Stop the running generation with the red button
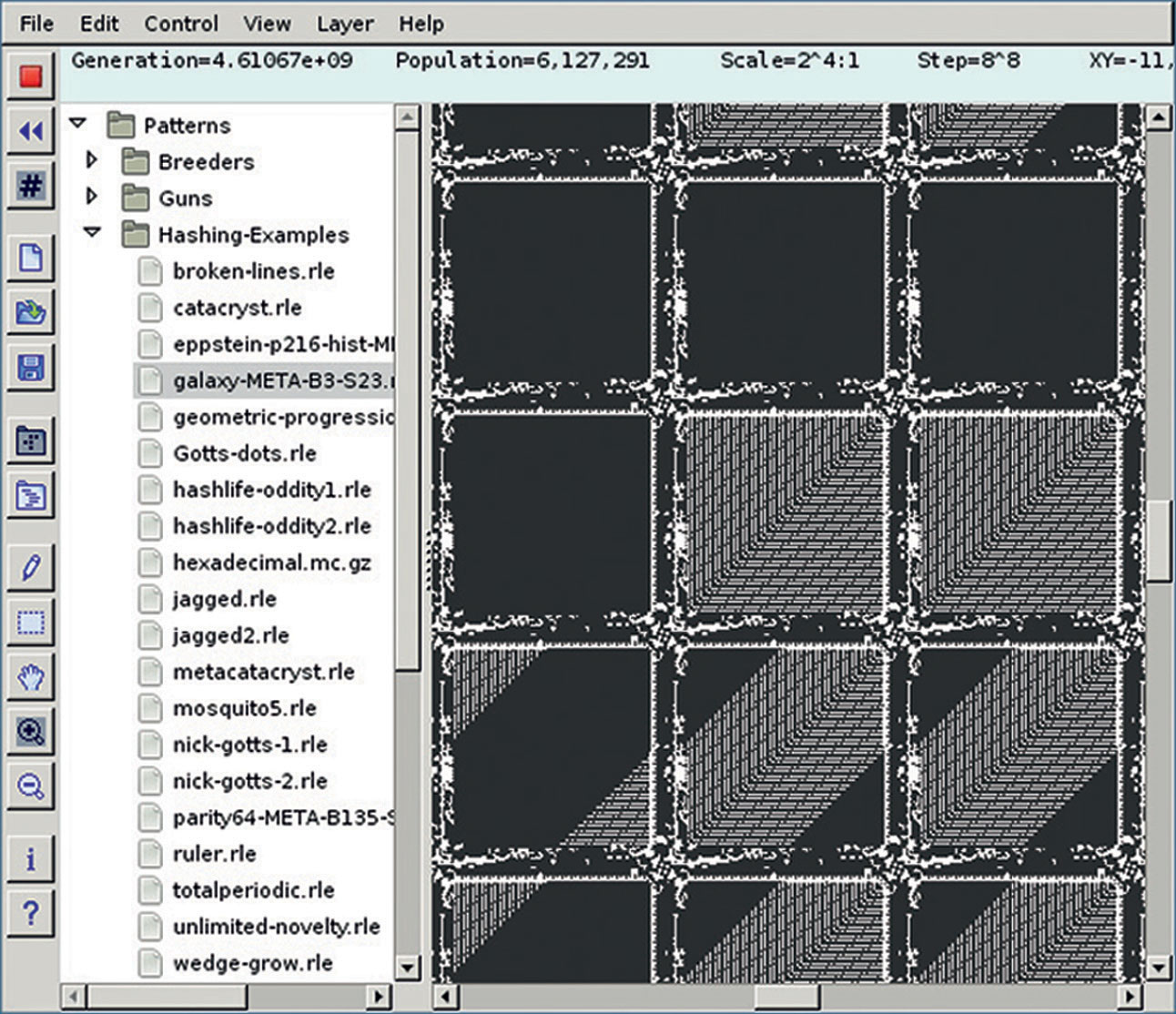 pyautogui.click(x=31, y=76)
